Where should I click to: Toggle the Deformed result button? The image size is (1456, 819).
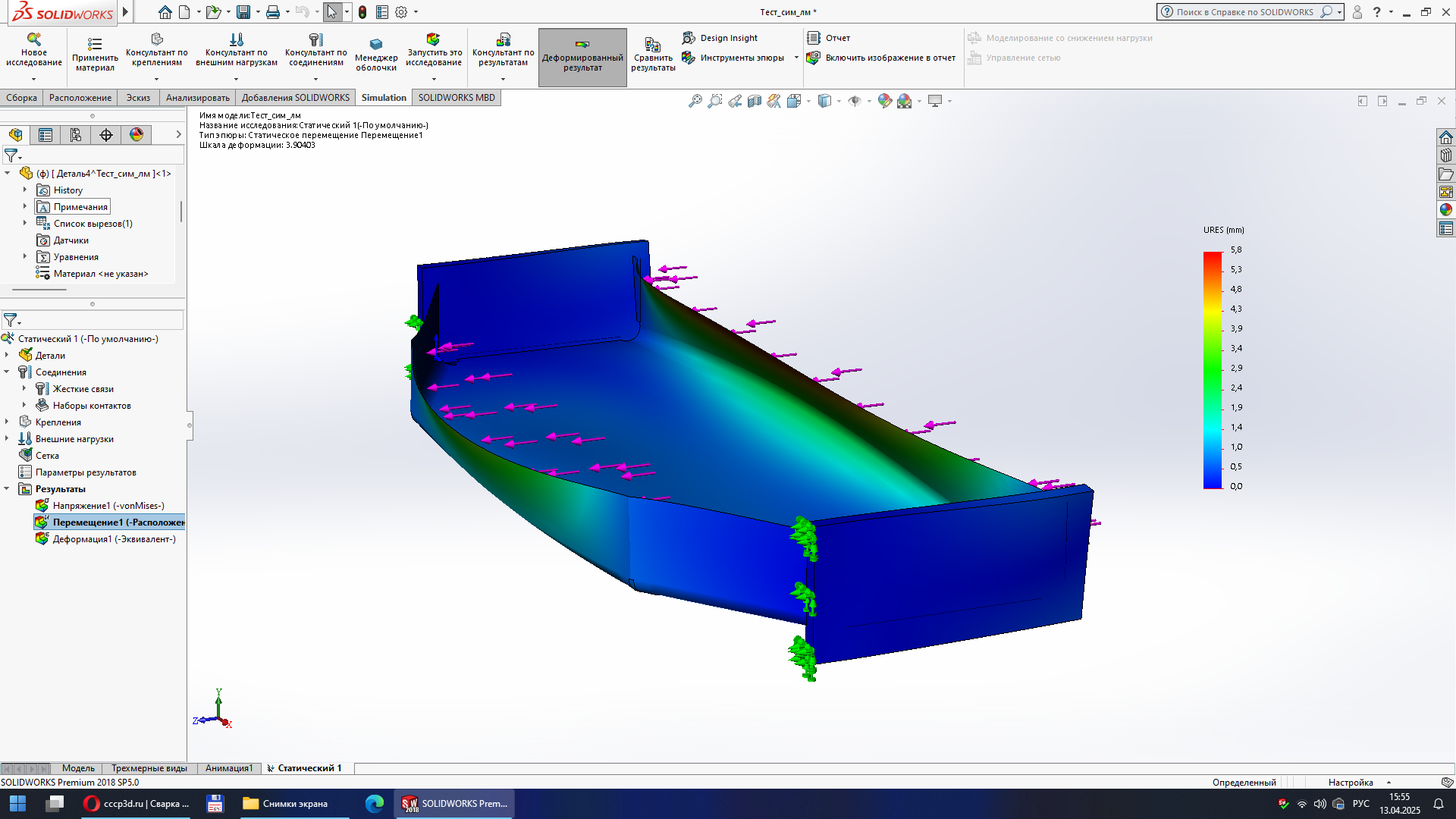click(582, 58)
